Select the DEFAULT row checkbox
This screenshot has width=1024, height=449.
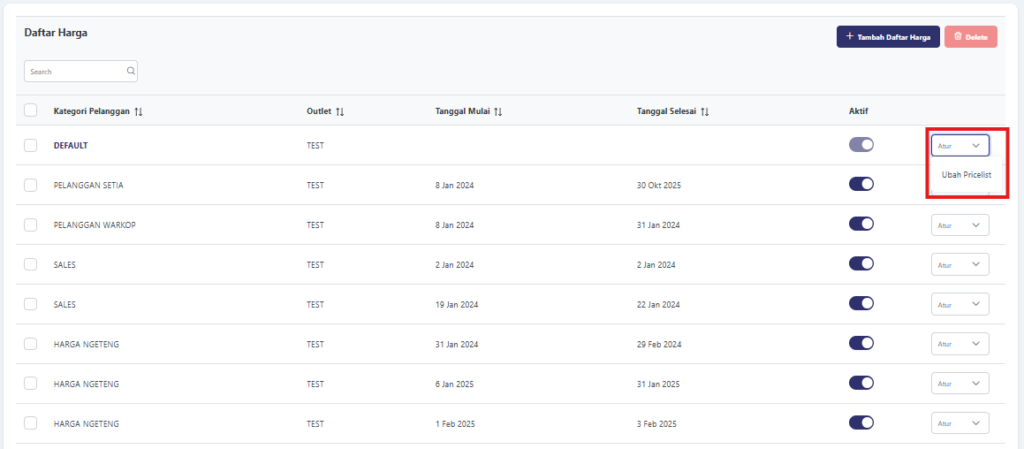coord(31,145)
